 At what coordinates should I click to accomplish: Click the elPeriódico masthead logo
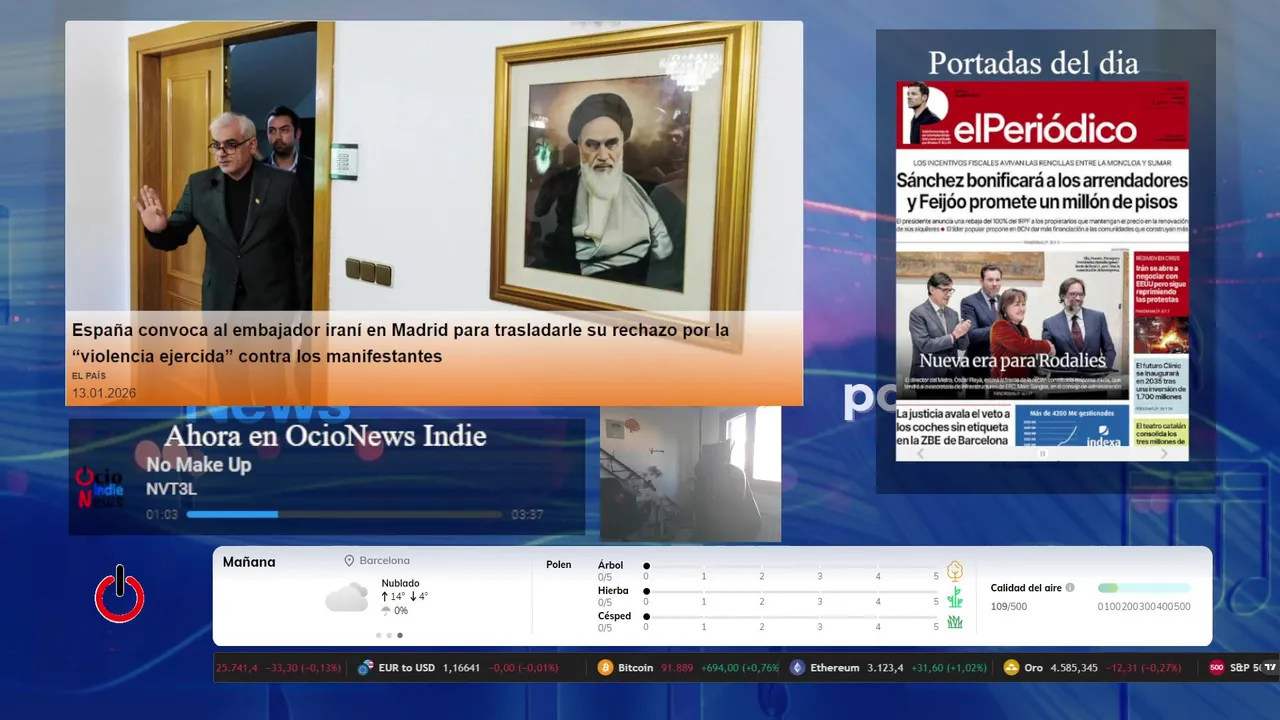[x=1045, y=128]
